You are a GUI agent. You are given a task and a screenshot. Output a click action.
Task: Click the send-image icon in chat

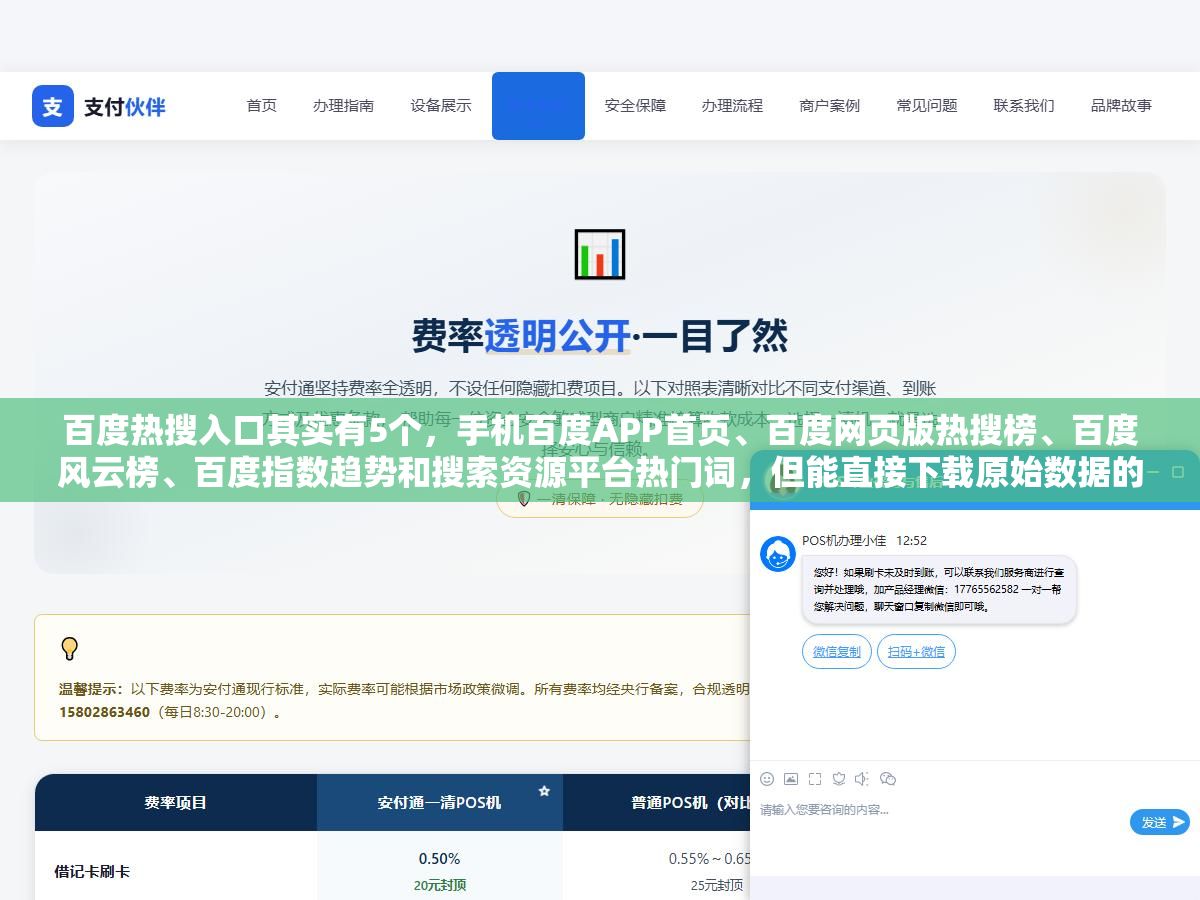(791, 778)
